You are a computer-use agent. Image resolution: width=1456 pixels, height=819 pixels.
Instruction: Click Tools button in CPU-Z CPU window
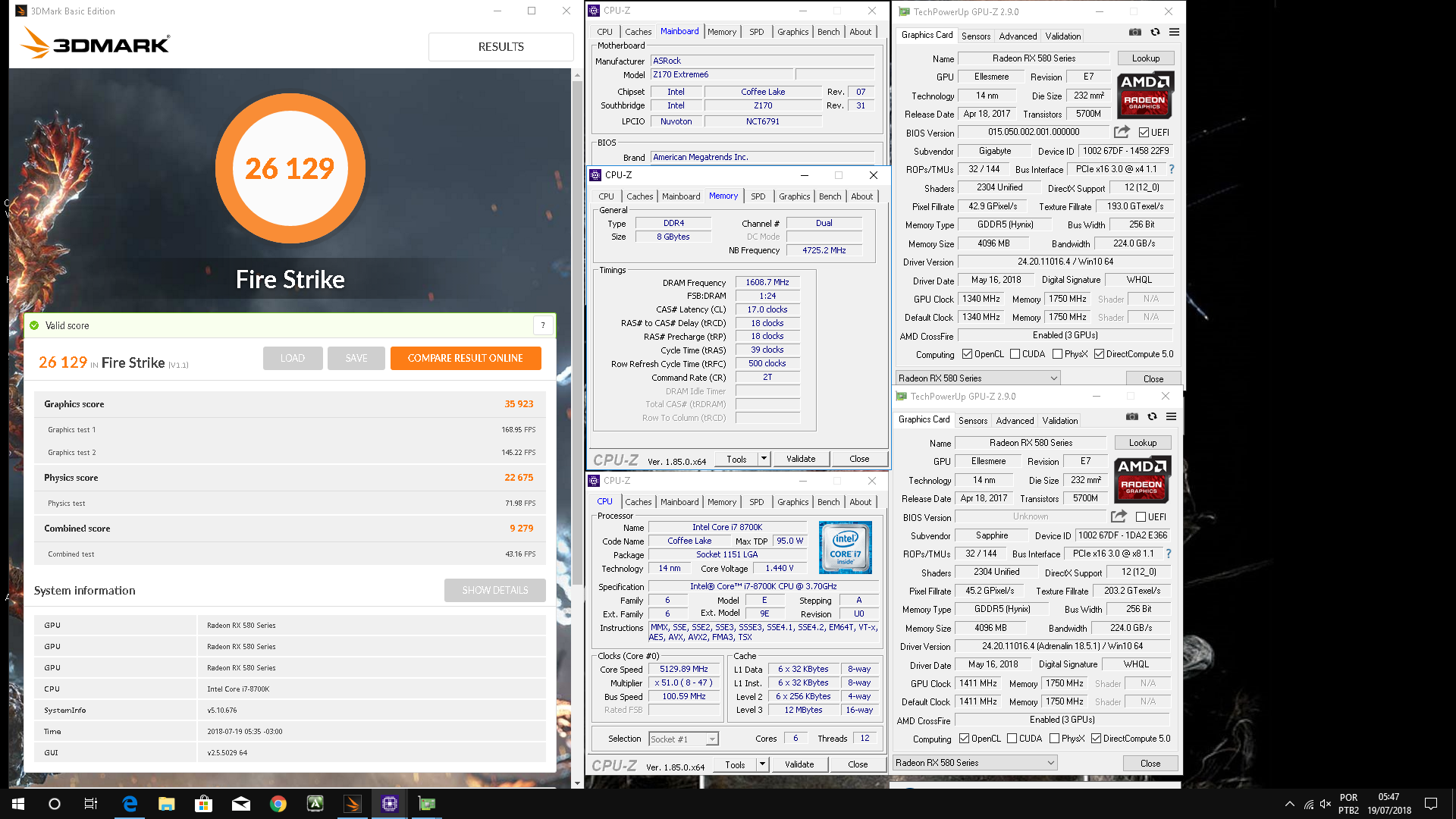[735, 764]
